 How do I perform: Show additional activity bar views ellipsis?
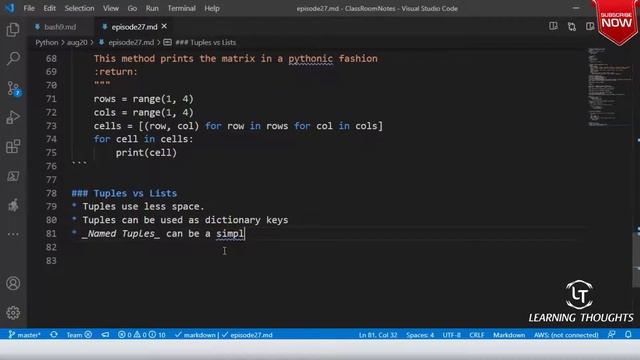pyautogui.click(x=13, y=234)
